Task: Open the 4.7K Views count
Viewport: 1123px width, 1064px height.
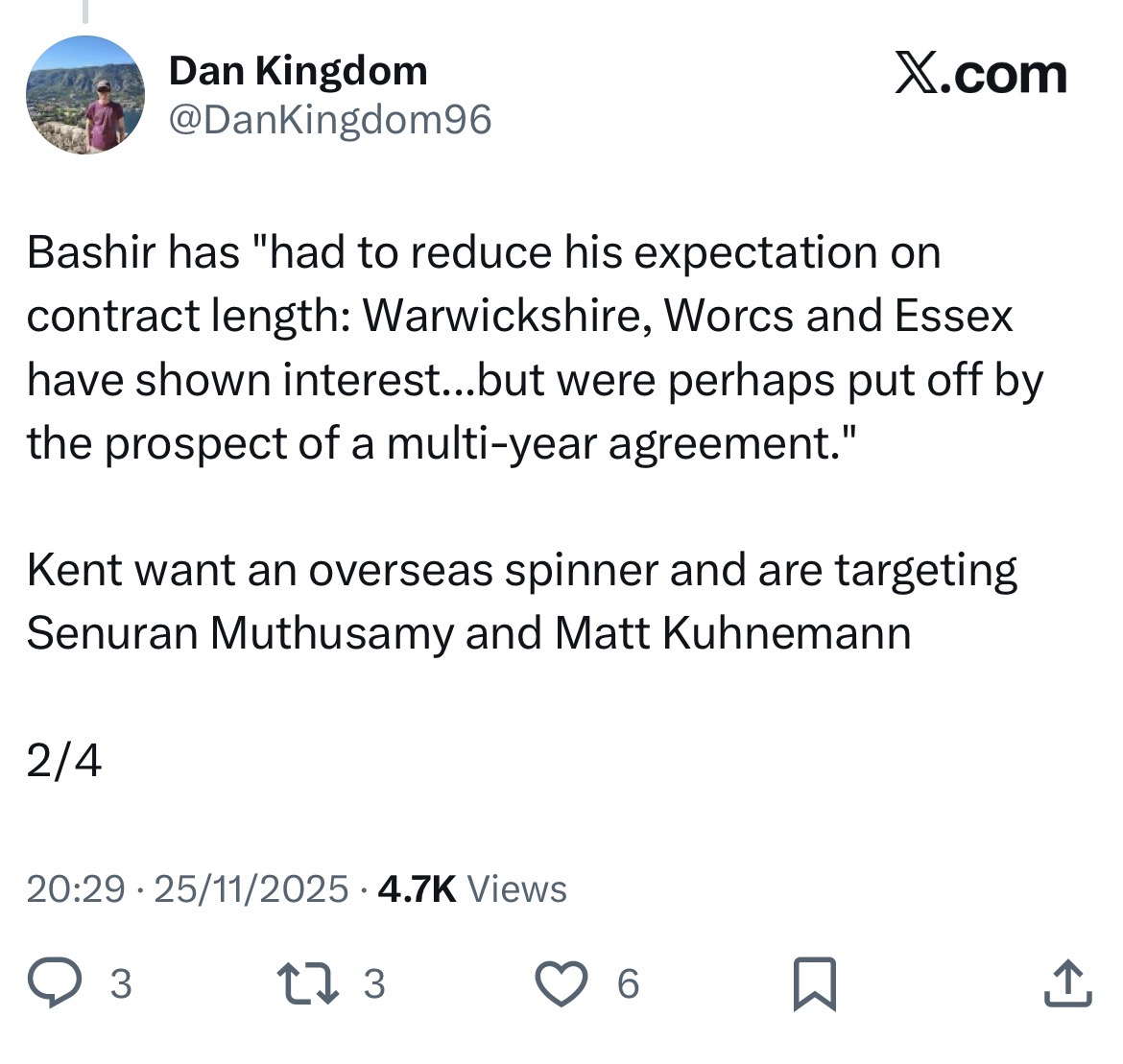Action: point(472,889)
